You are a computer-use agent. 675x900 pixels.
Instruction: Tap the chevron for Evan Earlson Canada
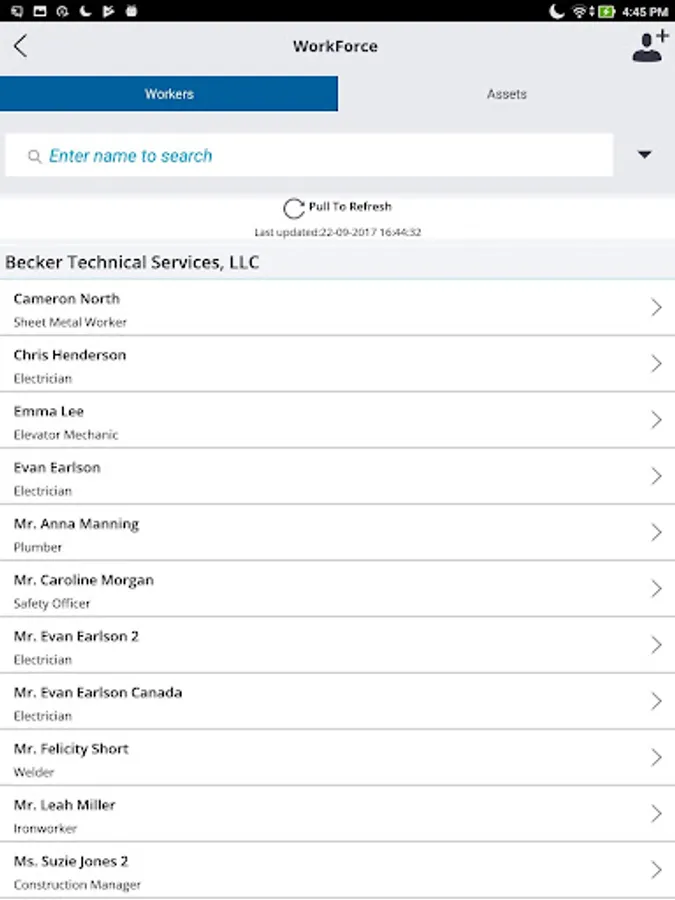tap(656, 702)
